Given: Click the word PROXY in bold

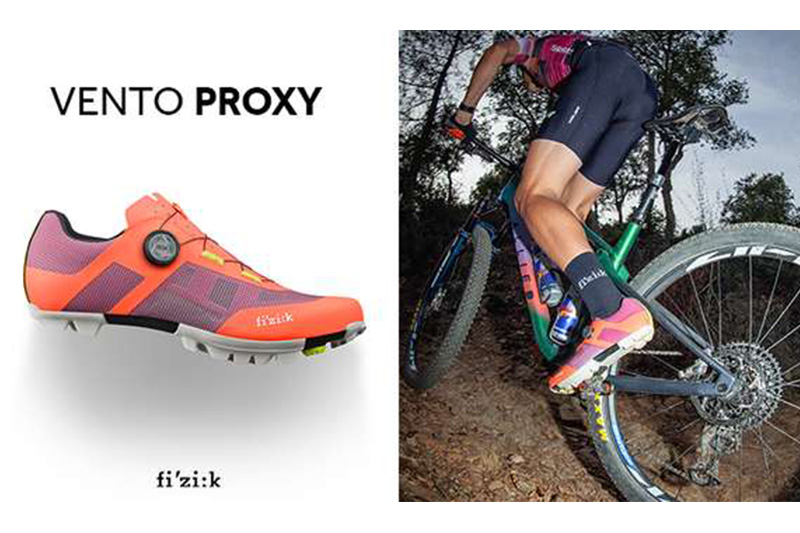Looking at the screenshot, I should coord(258,101).
